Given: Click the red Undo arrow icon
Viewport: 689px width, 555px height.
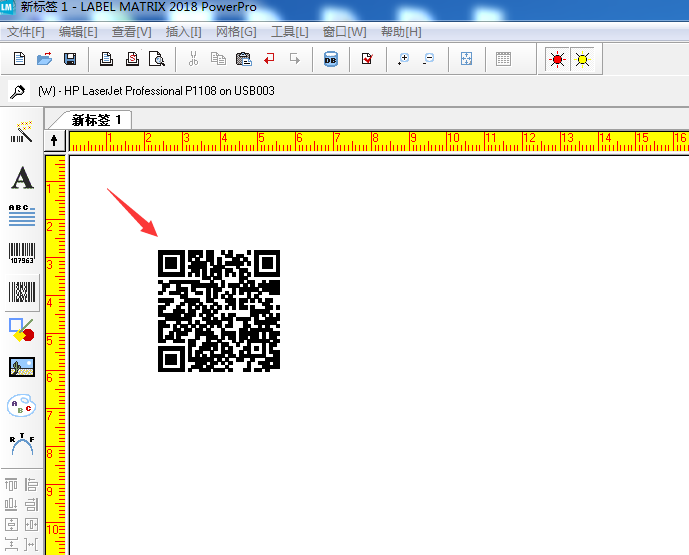Looking at the screenshot, I should [269, 58].
